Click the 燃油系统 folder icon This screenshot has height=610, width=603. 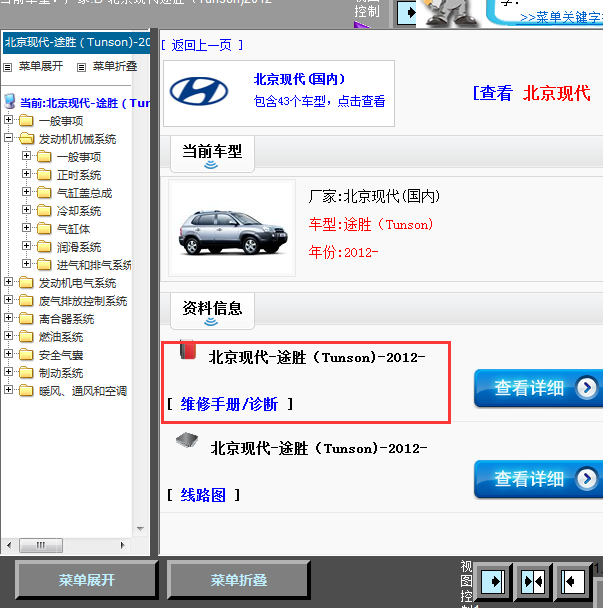pos(26,336)
